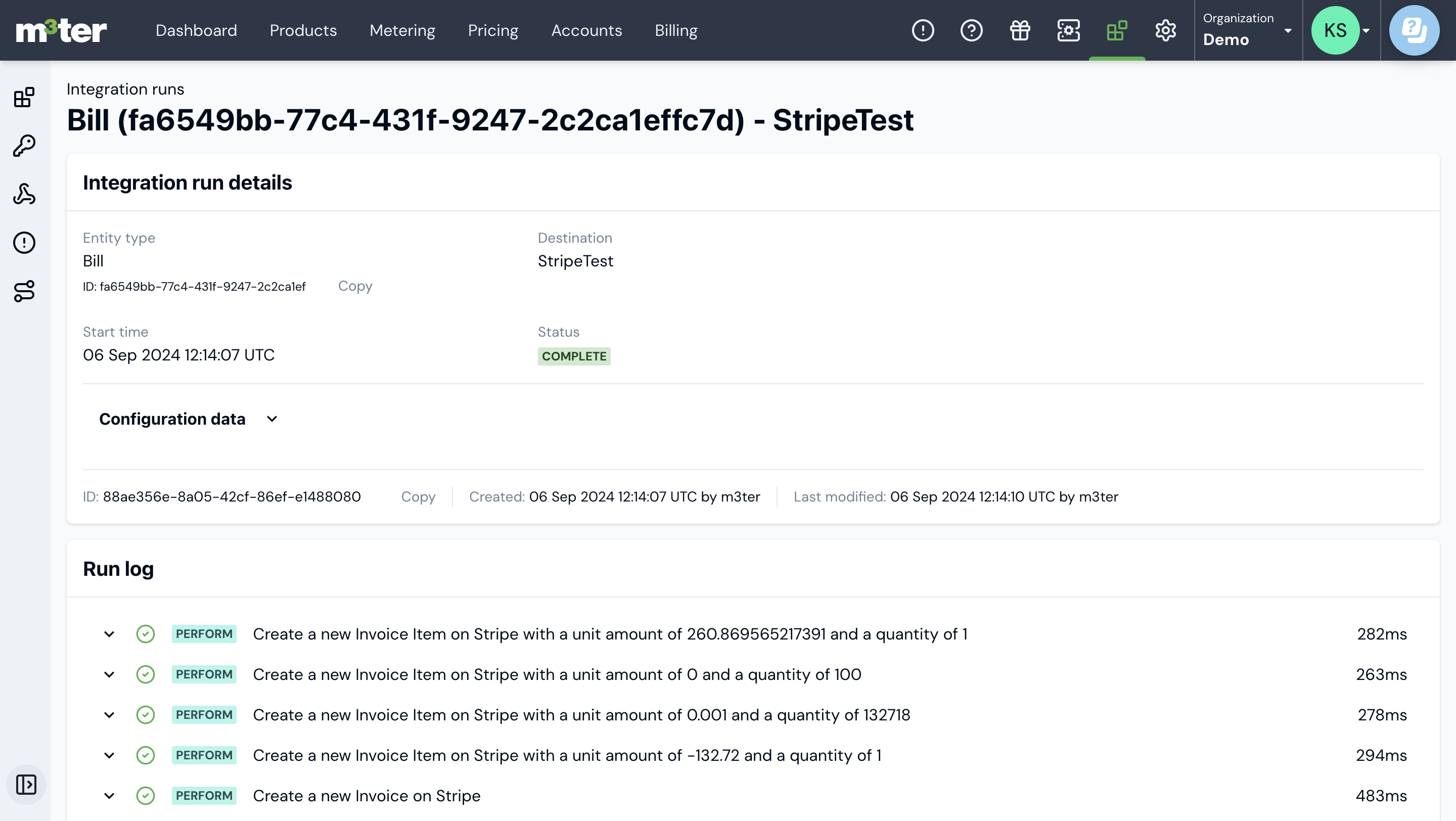Click the help question mark icon
The image size is (1456, 821).
tap(971, 30)
